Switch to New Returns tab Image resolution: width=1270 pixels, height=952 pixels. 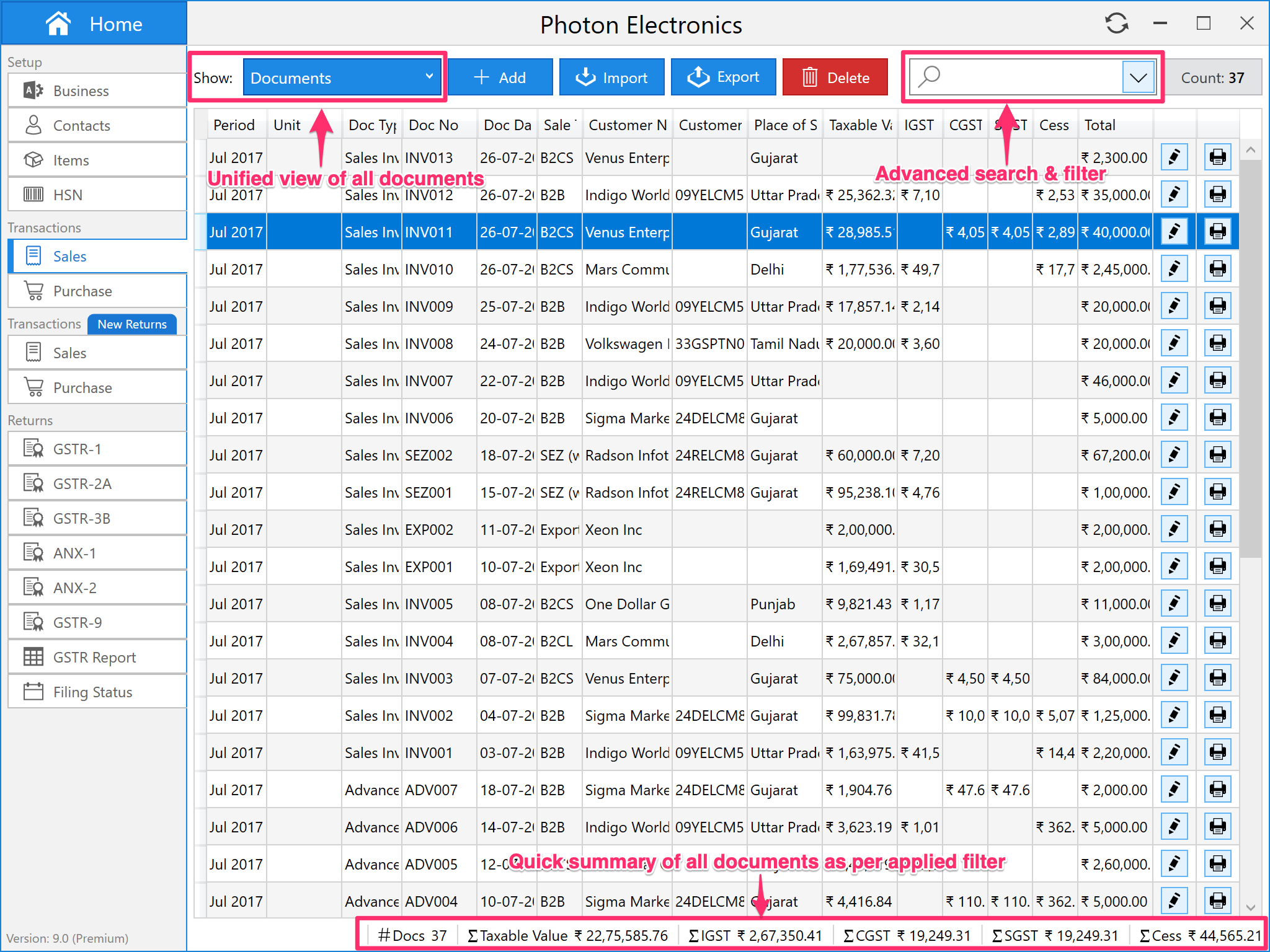[x=132, y=324]
